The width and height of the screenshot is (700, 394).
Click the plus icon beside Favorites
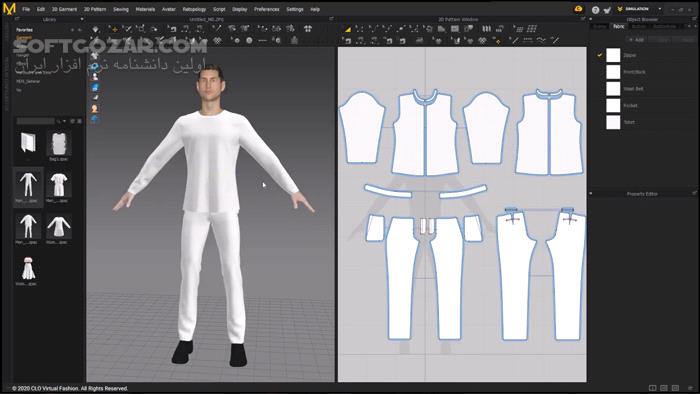point(72,30)
